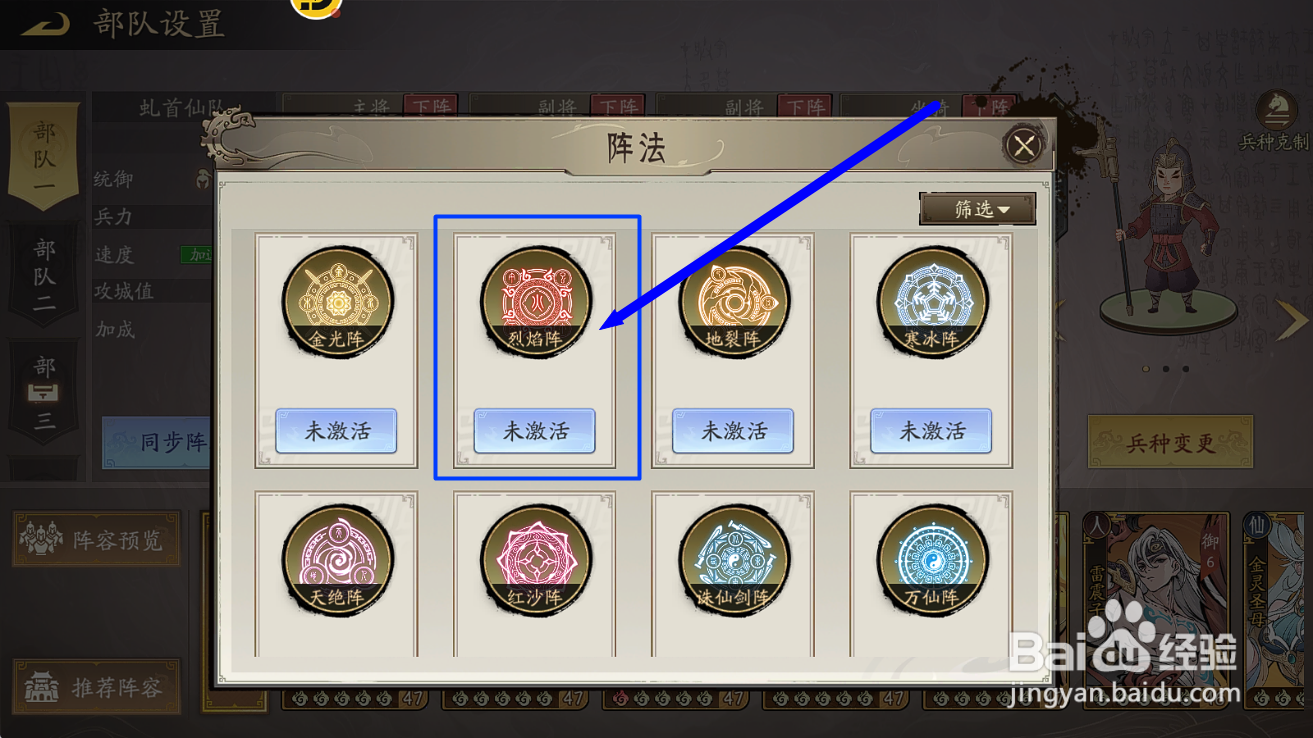This screenshot has height=738, width=1313.
Task: Show next soldier with right arrow
Action: (x=1292, y=320)
